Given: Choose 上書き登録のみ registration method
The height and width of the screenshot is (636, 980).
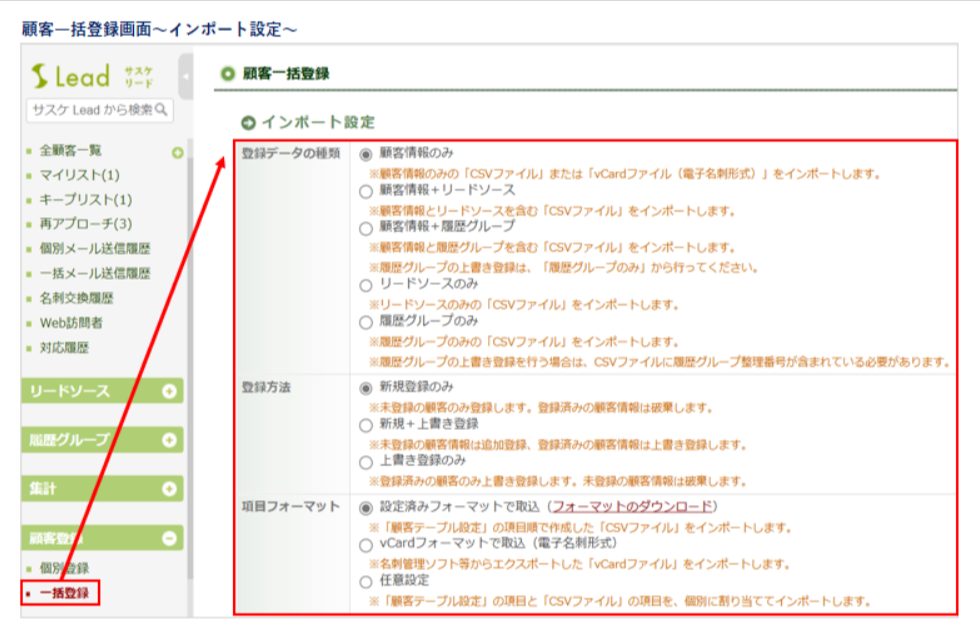Looking at the screenshot, I should pyautogui.click(x=366, y=461).
